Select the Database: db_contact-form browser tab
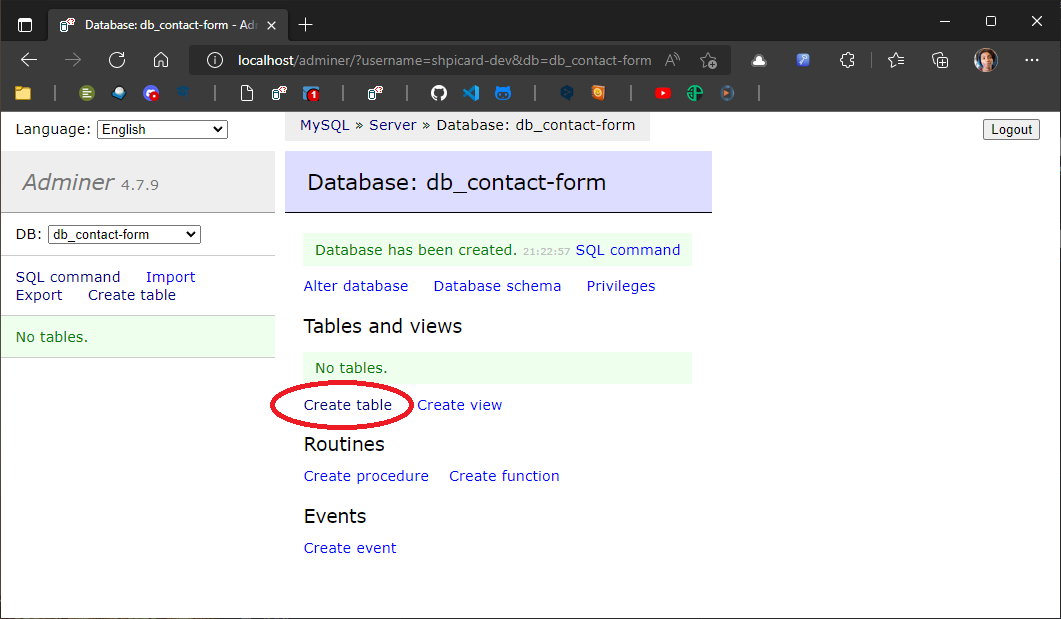 point(166,25)
